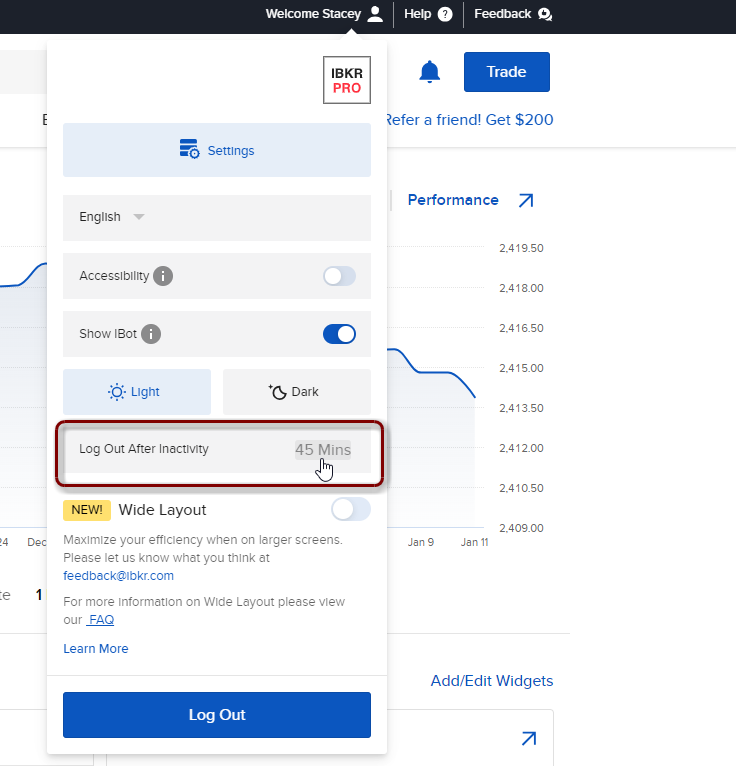Select the Light theme option
The height and width of the screenshot is (766, 736).
pos(136,392)
